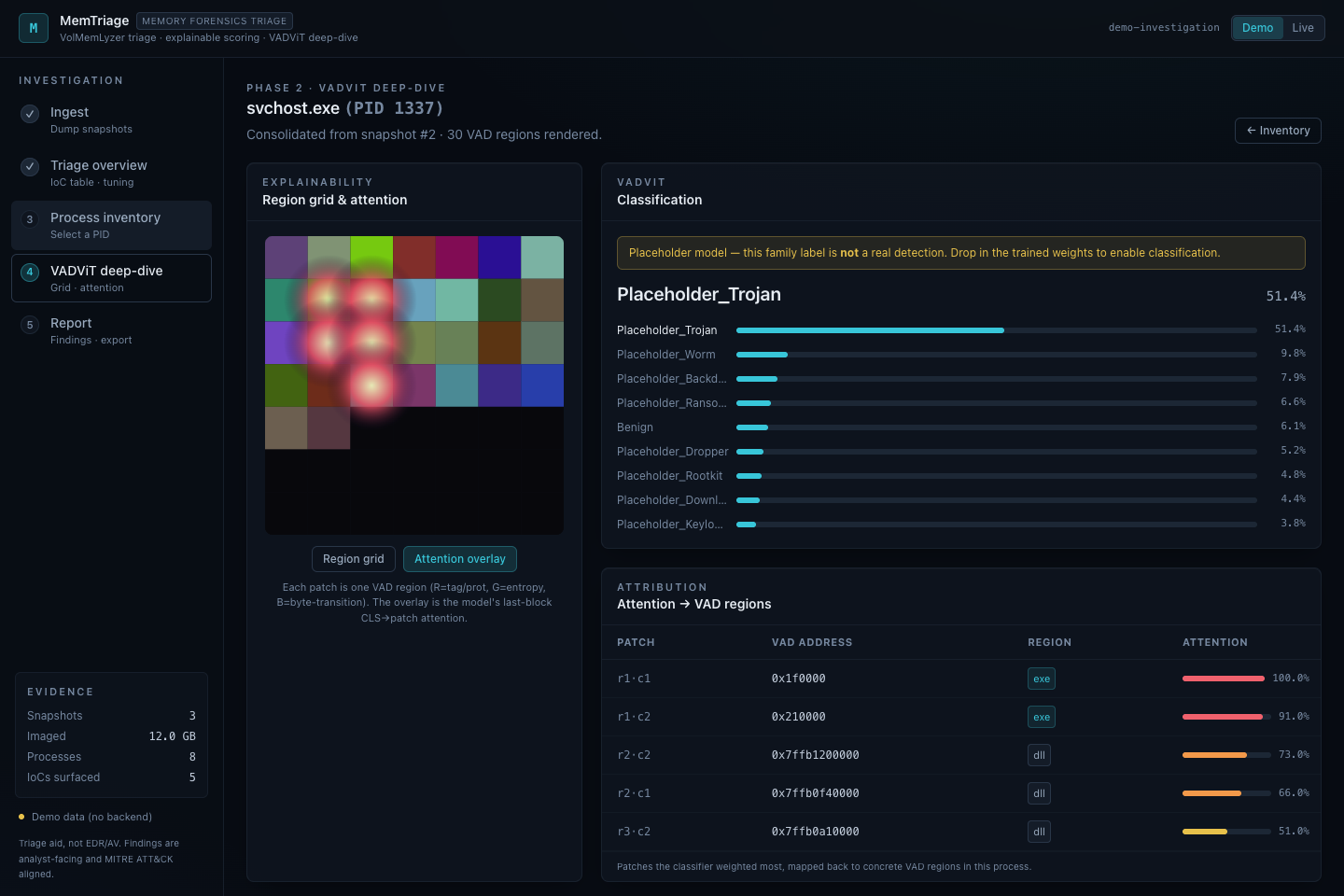Click the Placeholder_Rootkit probability bar
The image size is (1344, 896).
[x=996, y=476]
